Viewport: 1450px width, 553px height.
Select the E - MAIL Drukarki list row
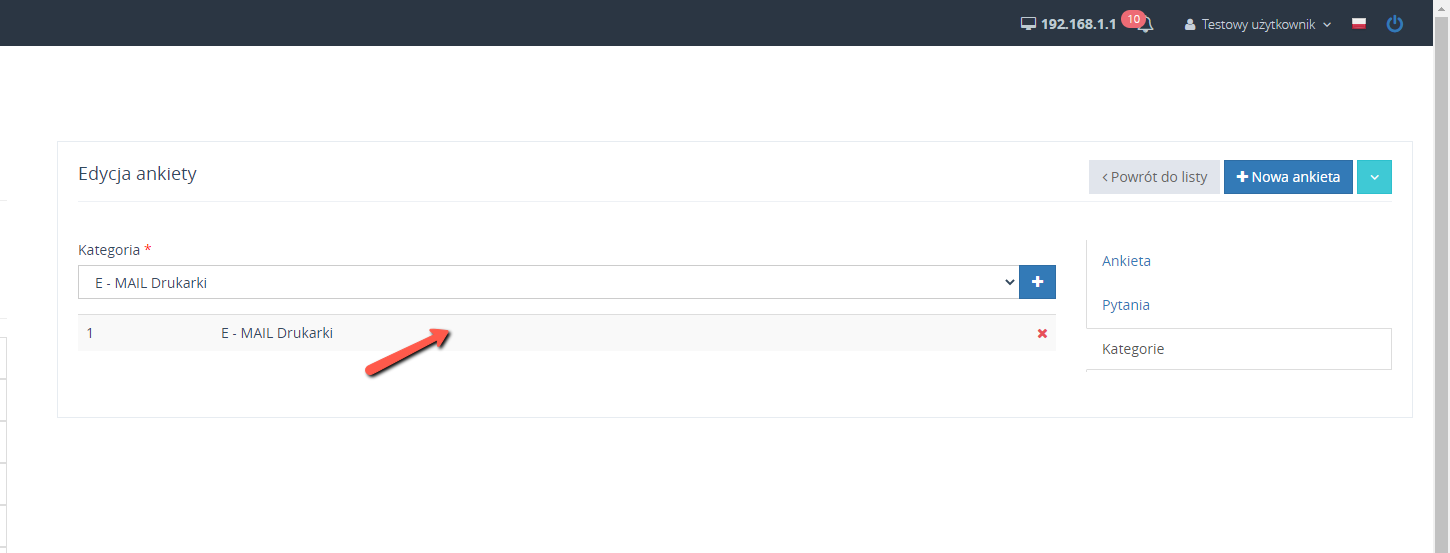pyautogui.click(x=567, y=333)
